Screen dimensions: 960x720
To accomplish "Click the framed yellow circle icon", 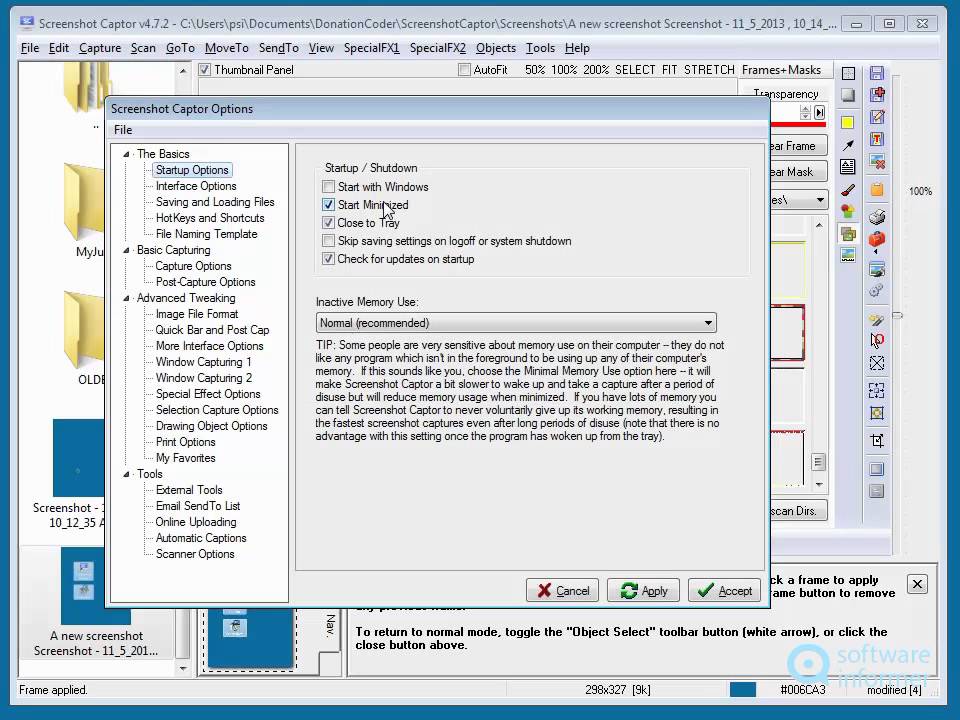I will pyautogui.click(x=877, y=413).
